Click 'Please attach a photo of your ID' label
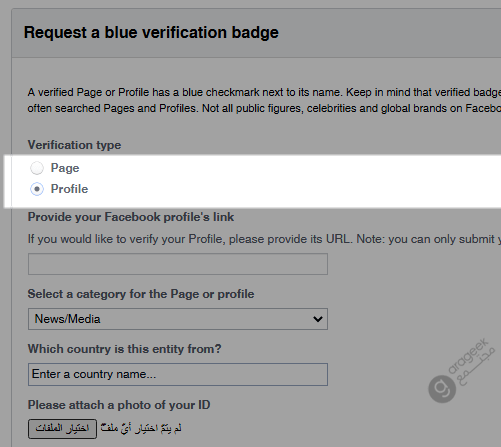 tap(119, 405)
